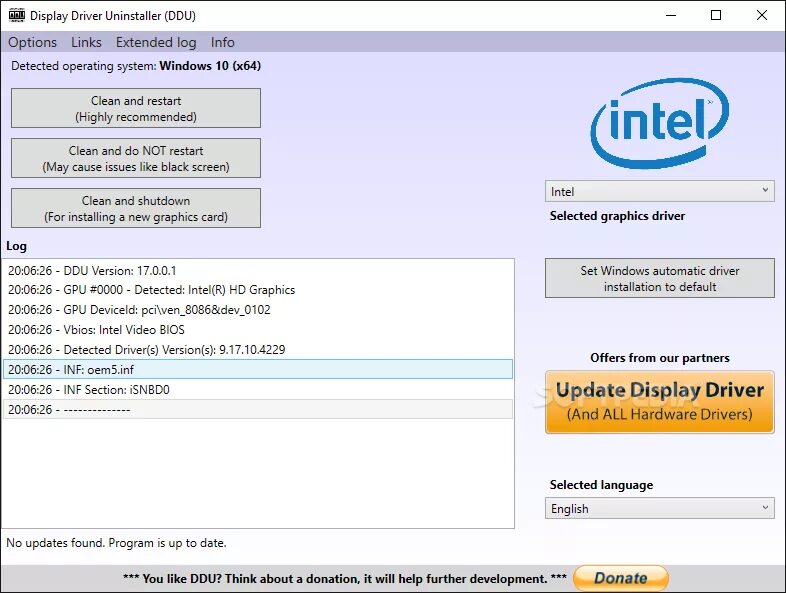Select log row GPU DeviceId pci\ven_8086&dev_0102
Viewport: 786px width, 593px height.
tap(258, 310)
